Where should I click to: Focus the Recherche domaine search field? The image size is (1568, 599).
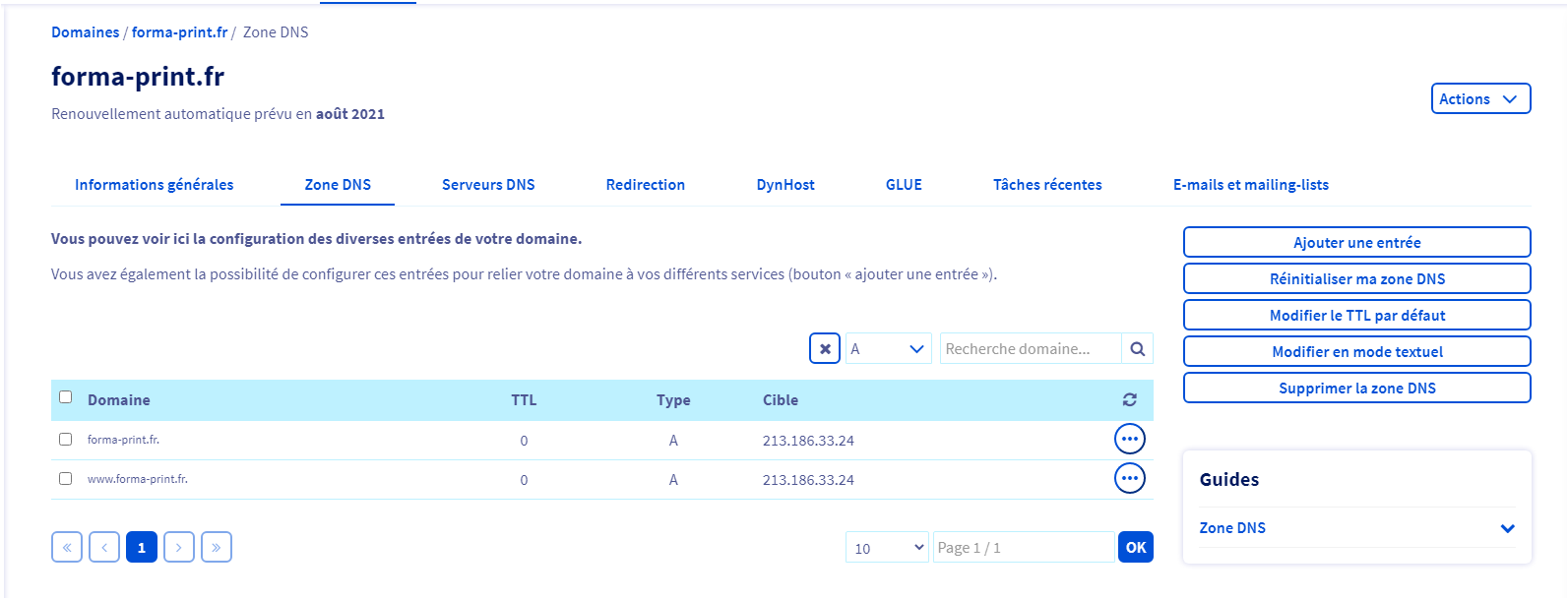click(1030, 349)
